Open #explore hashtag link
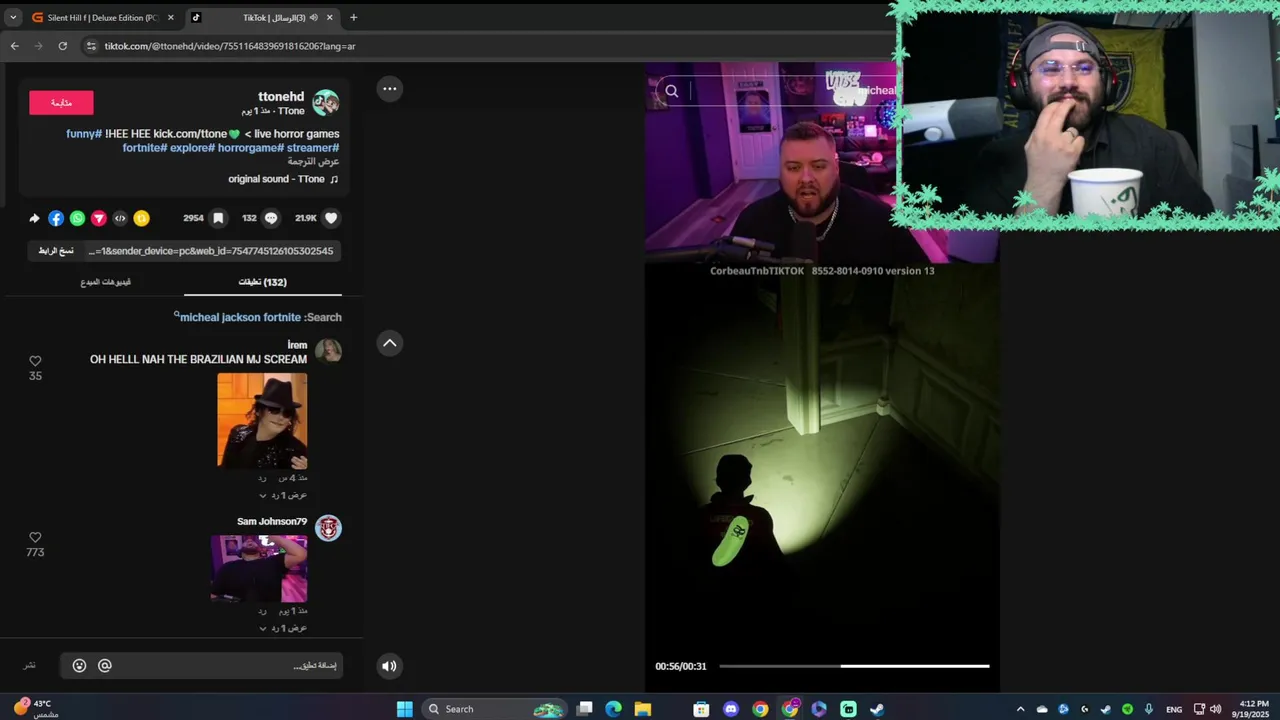The width and height of the screenshot is (1280, 720). 192,148
